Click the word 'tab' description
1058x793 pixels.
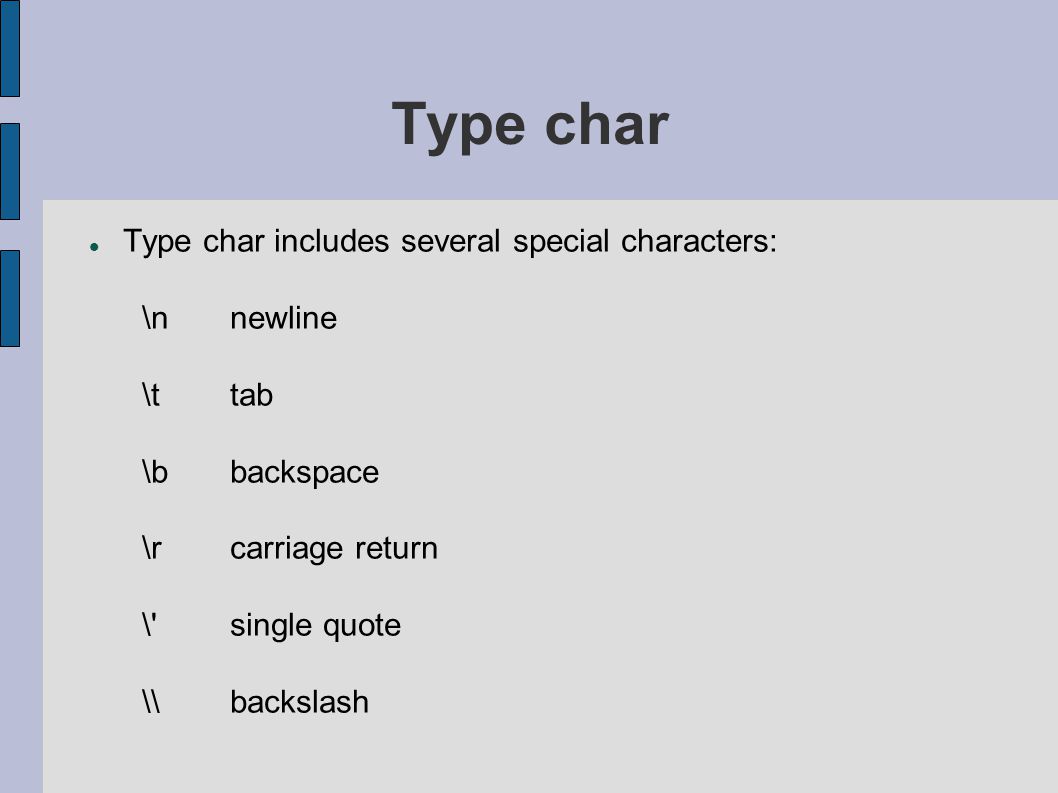tap(251, 395)
